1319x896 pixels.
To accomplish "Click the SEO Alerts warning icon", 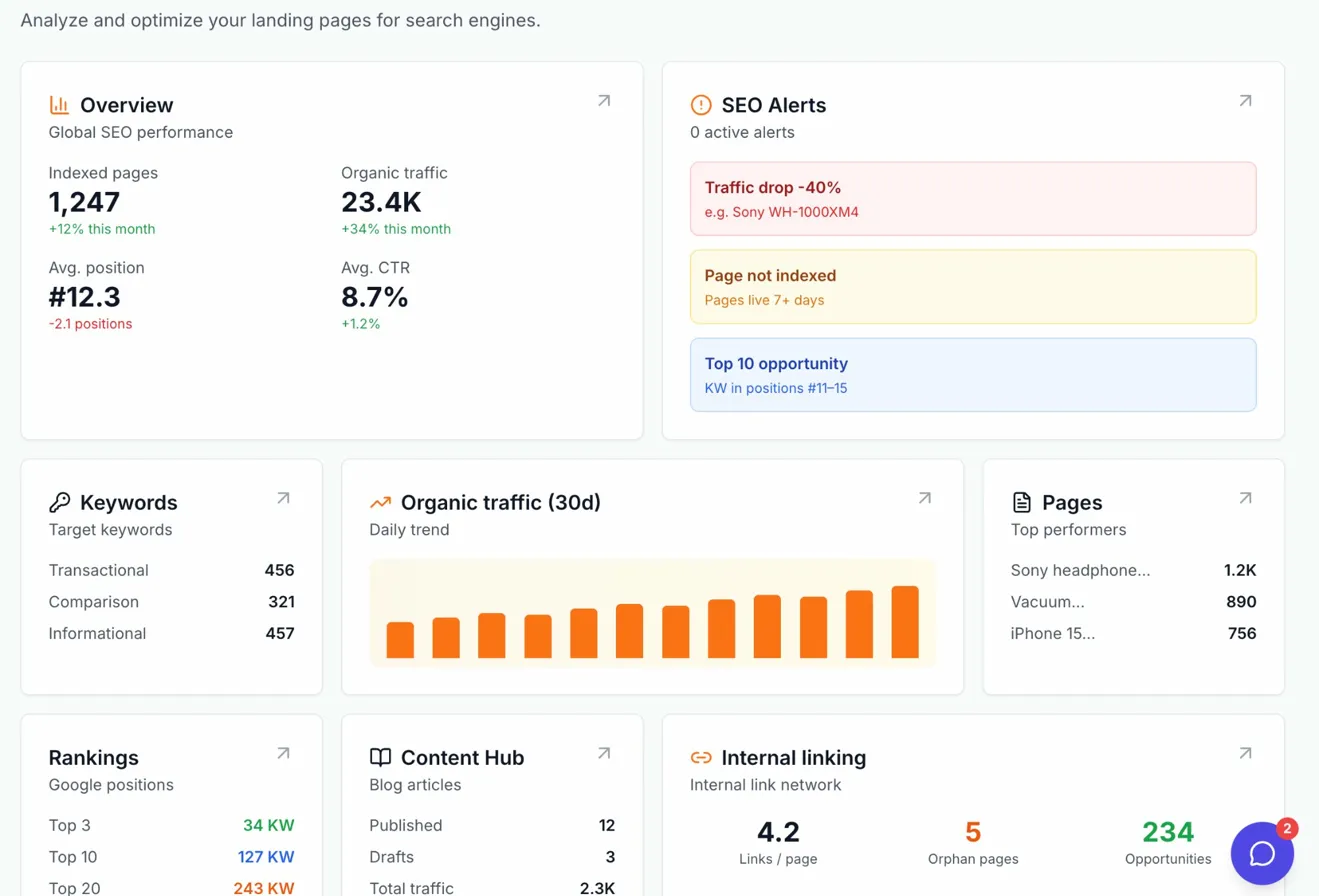I will pyautogui.click(x=700, y=105).
